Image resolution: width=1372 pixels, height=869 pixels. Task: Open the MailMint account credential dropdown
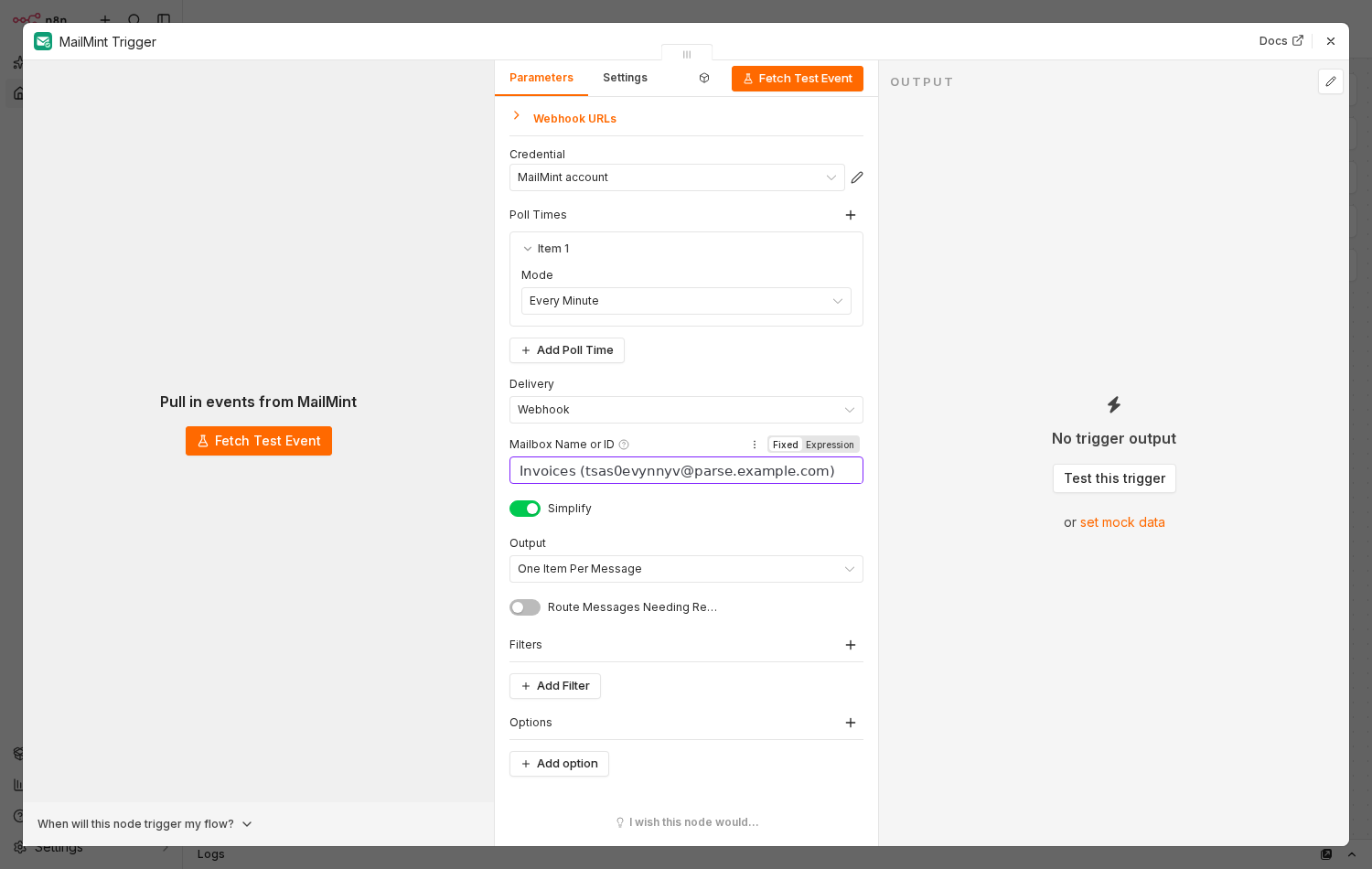point(677,177)
